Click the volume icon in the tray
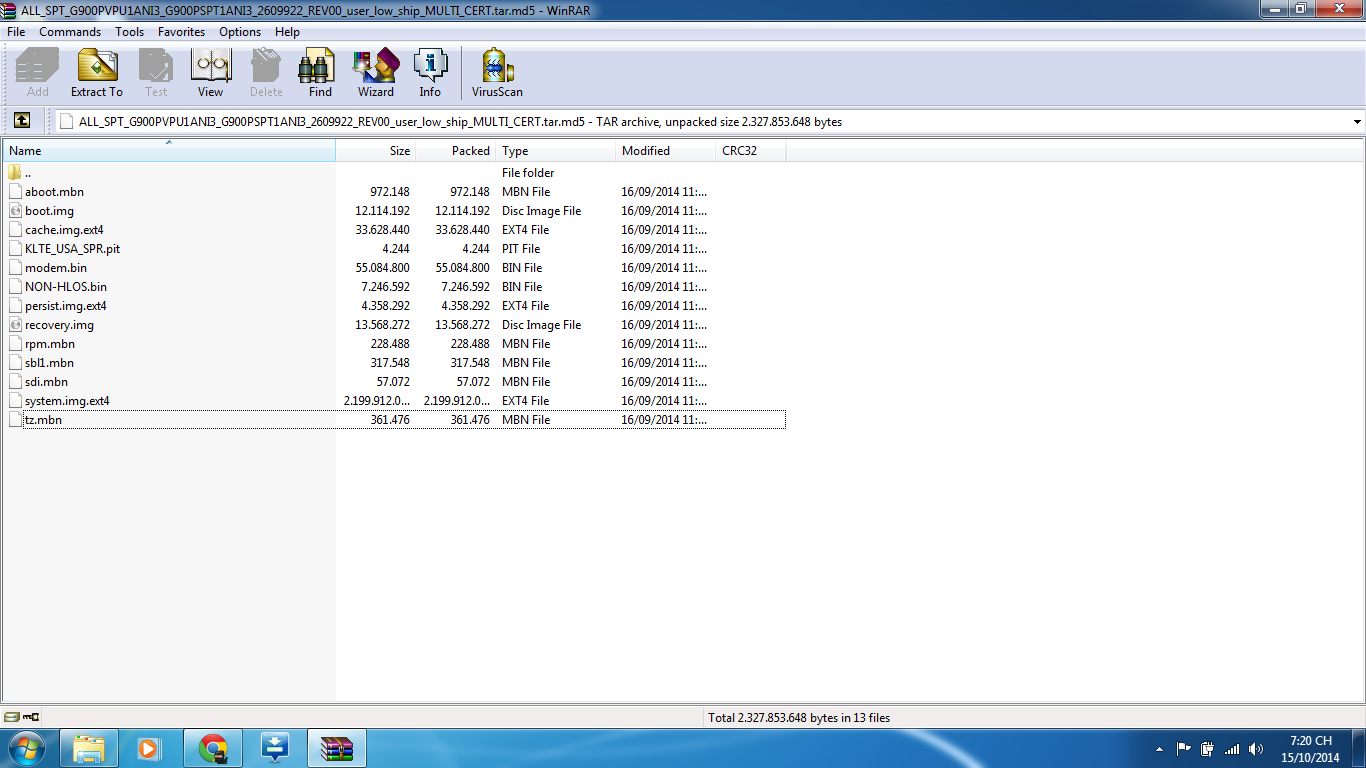This screenshot has height=768, width=1366. pyautogui.click(x=1256, y=748)
